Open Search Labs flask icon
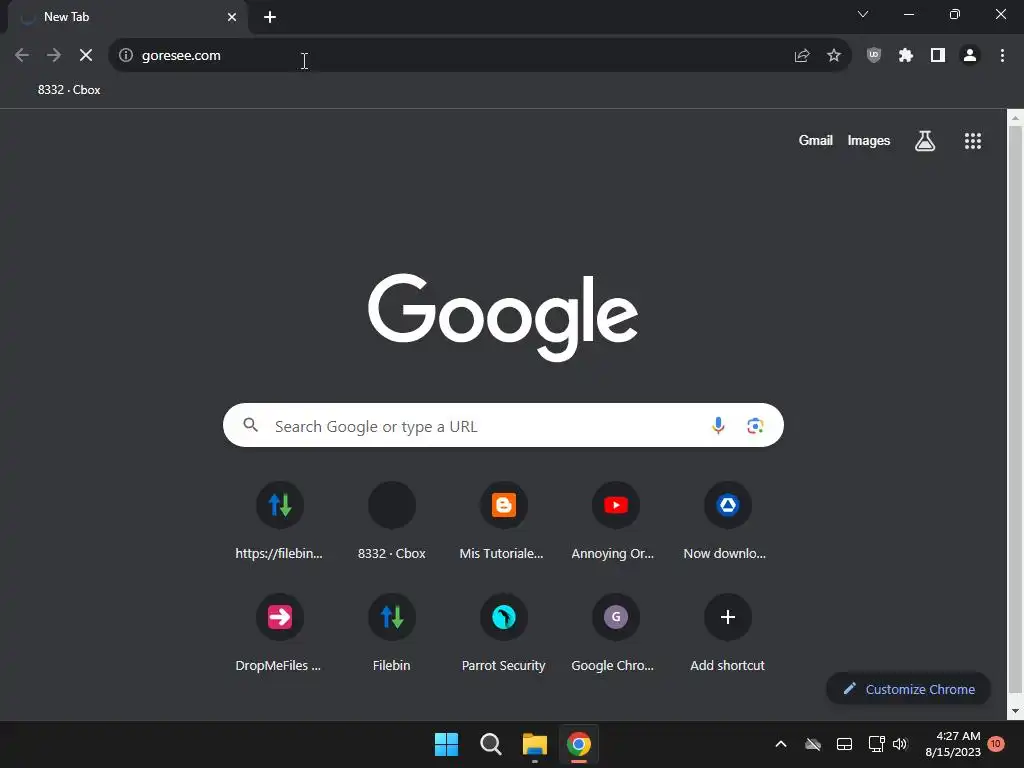The image size is (1024, 768). (925, 140)
